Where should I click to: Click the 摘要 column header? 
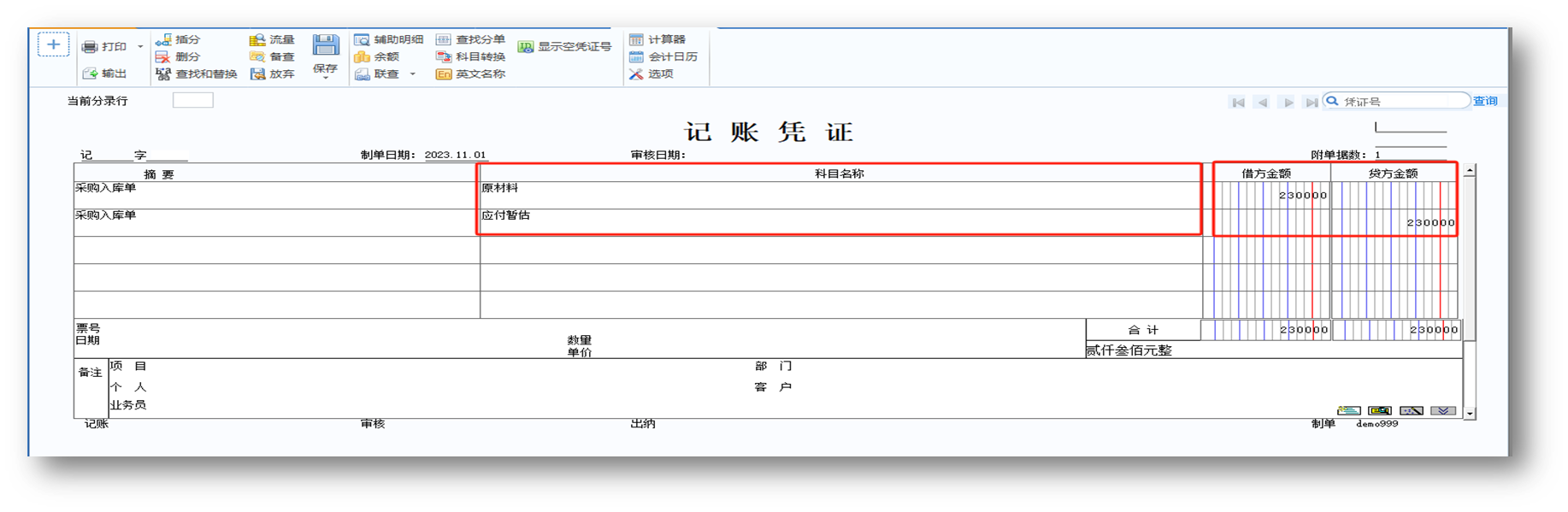click(x=276, y=174)
